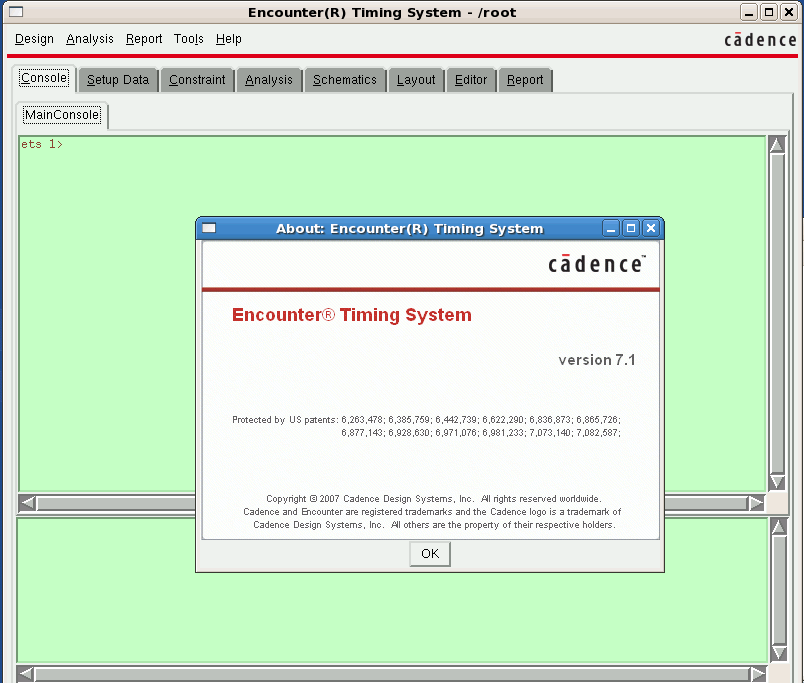This screenshot has height=683, width=804.
Task: Open the About dialog window menu icon
Action: (x=209, y=228)
